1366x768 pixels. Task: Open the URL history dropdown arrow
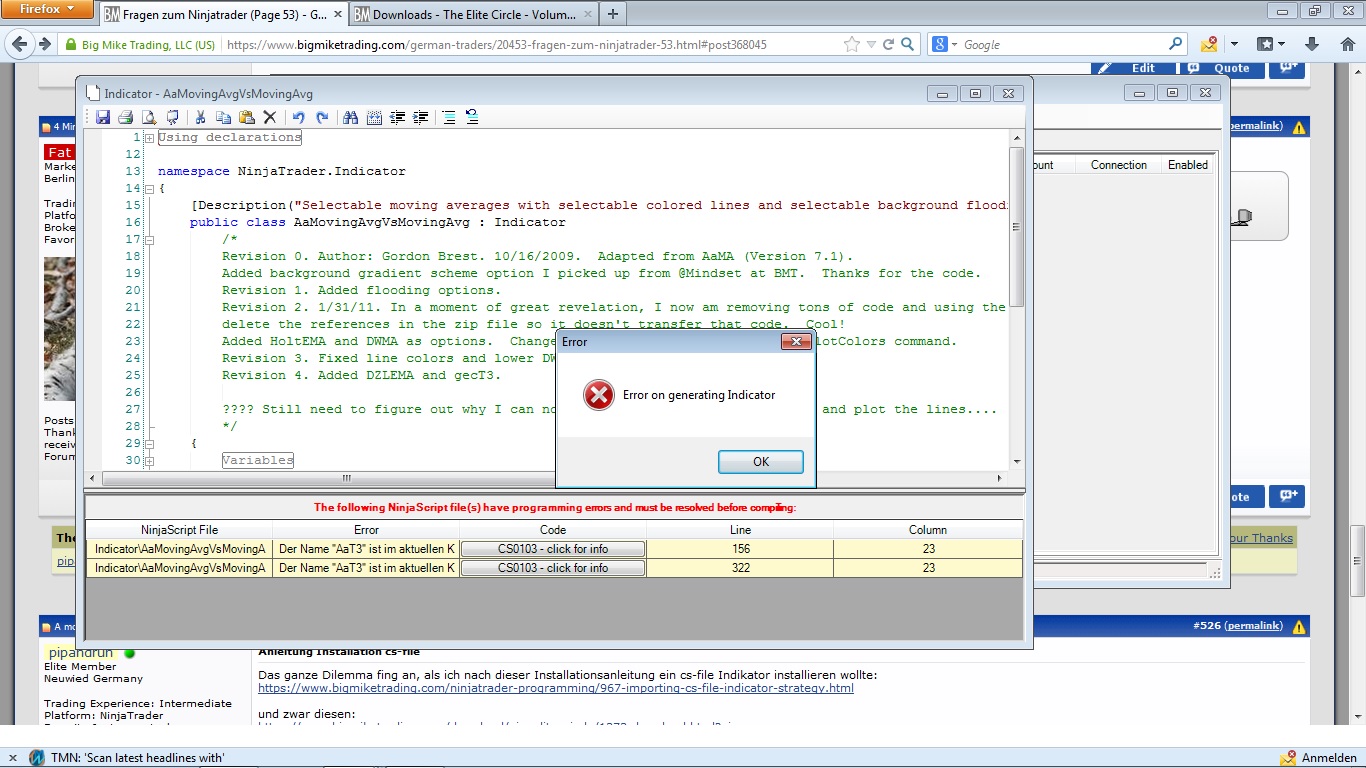[x=872, y=45]
